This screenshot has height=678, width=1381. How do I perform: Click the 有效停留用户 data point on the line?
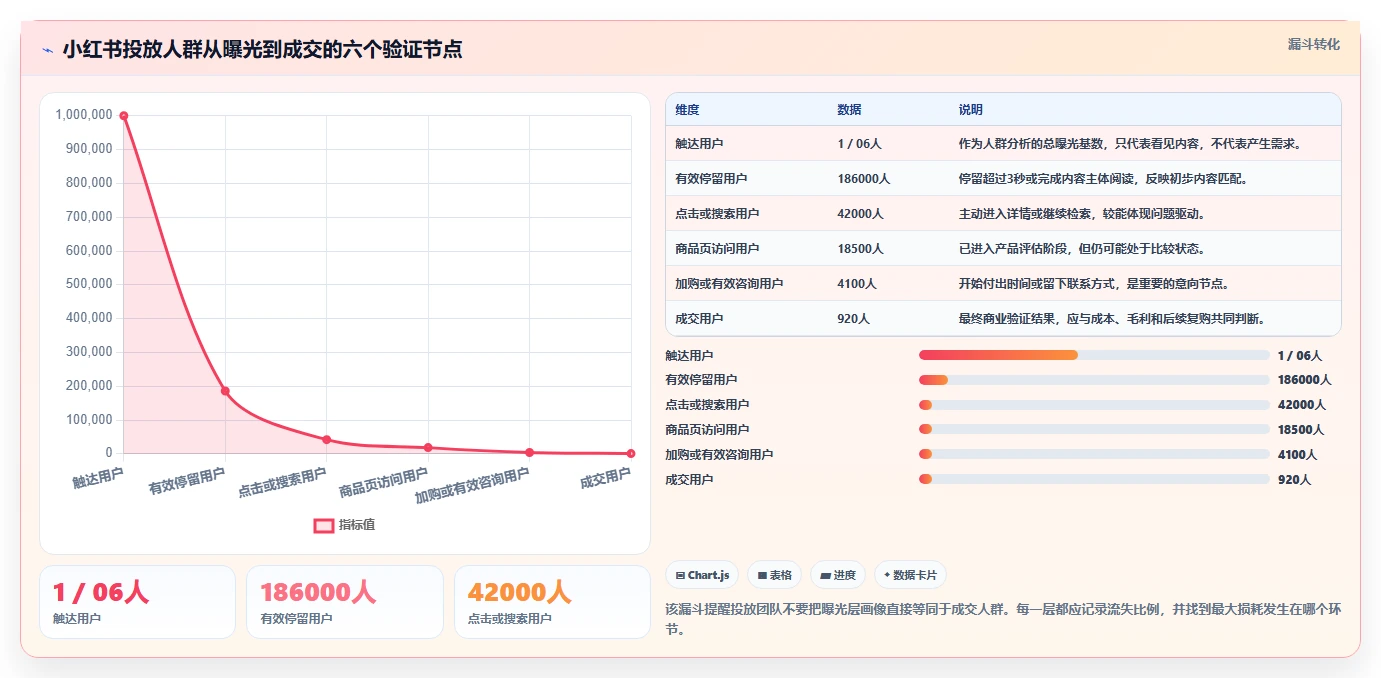(x=225, y=391)
